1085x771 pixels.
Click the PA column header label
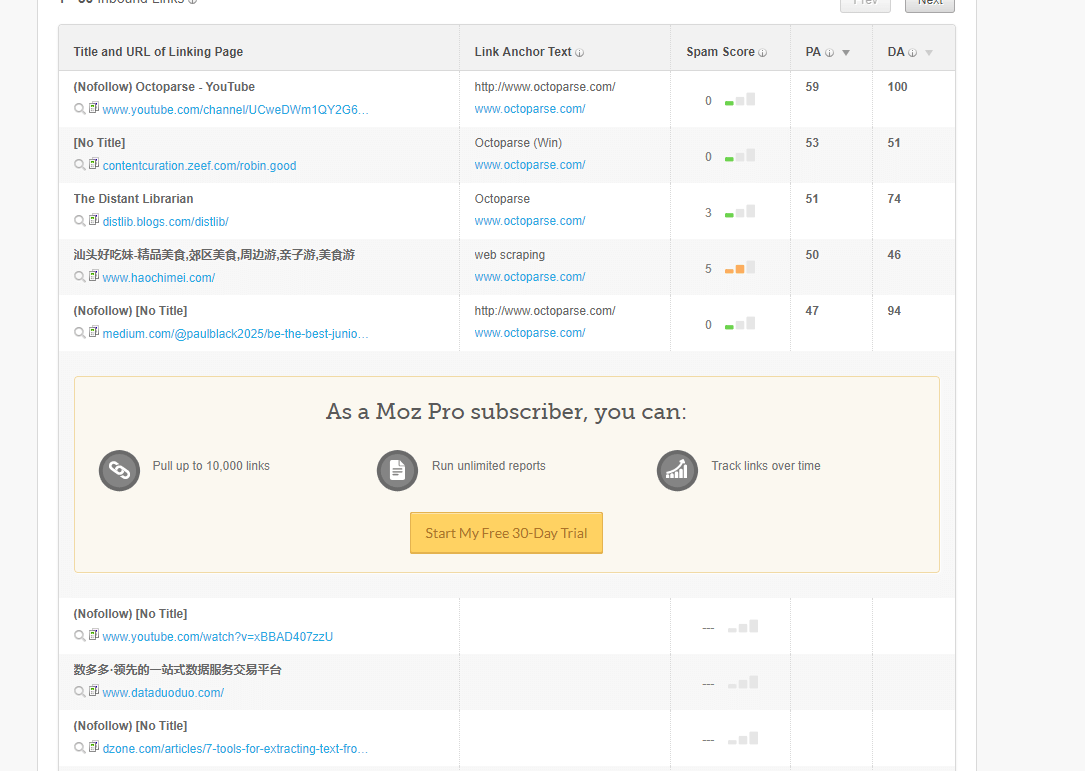[x=813, y=52]
